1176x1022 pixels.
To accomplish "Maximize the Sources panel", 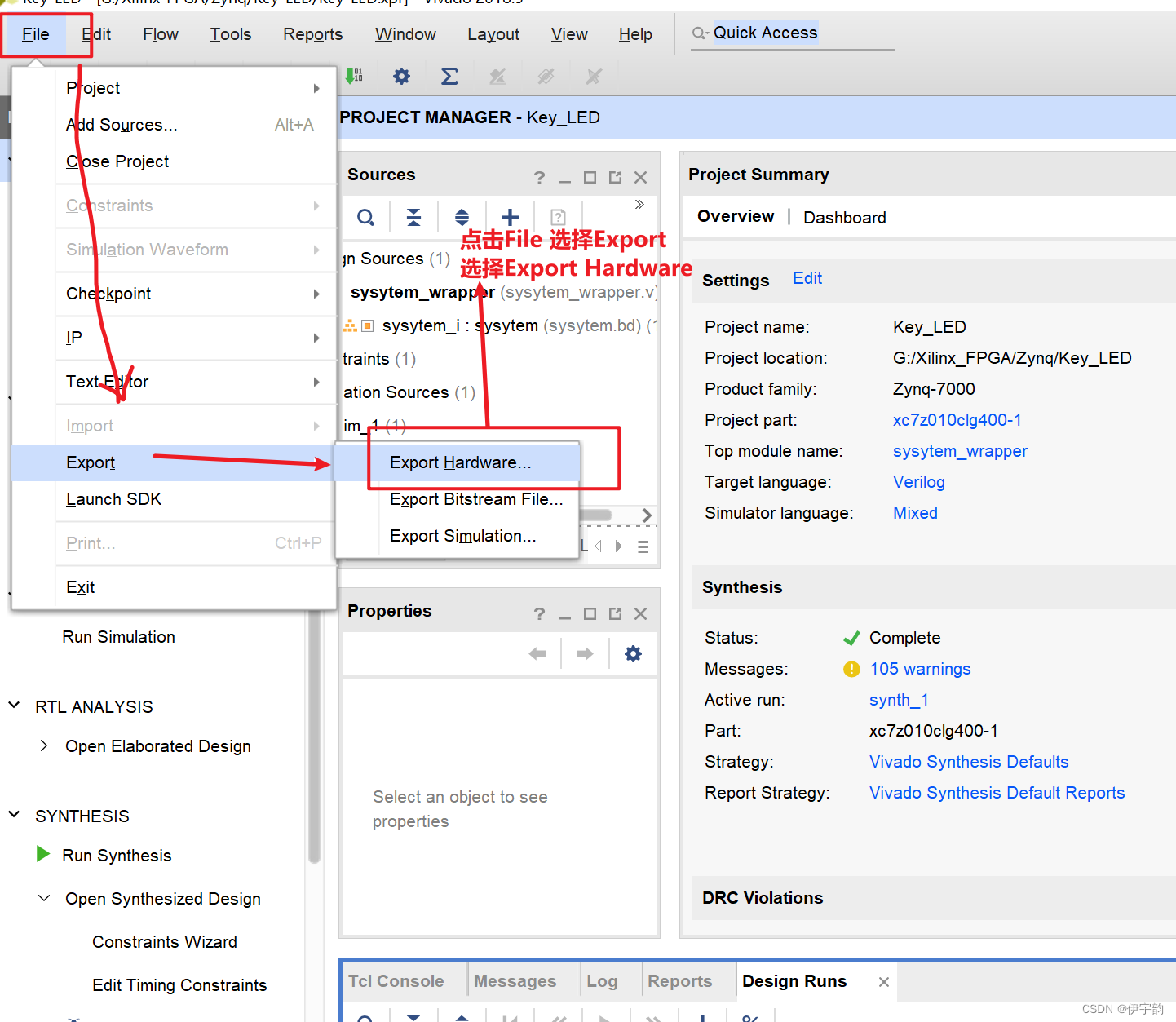I will (590, 178).
